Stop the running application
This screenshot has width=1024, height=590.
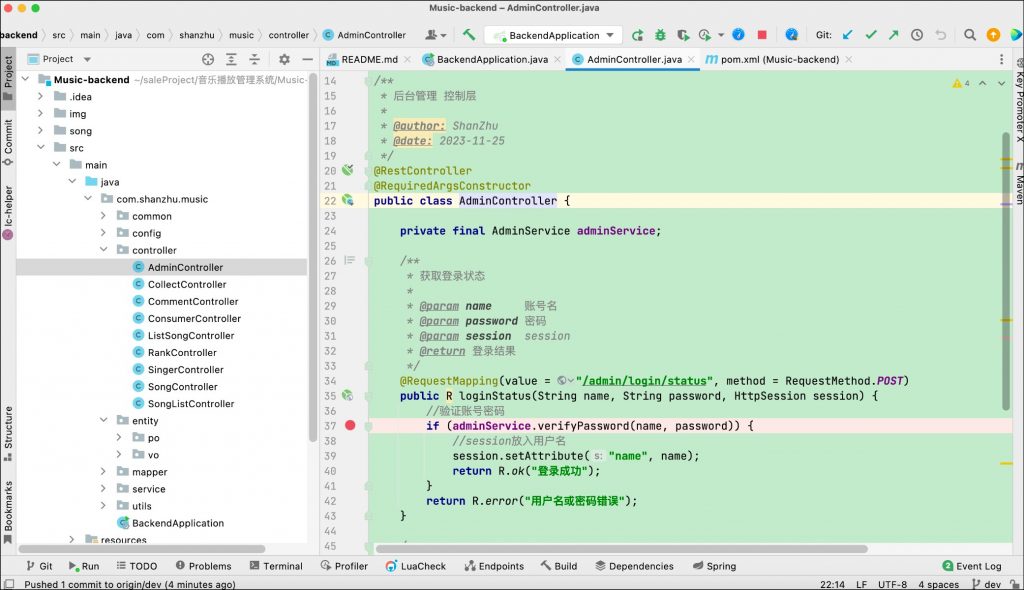(762, 35)
